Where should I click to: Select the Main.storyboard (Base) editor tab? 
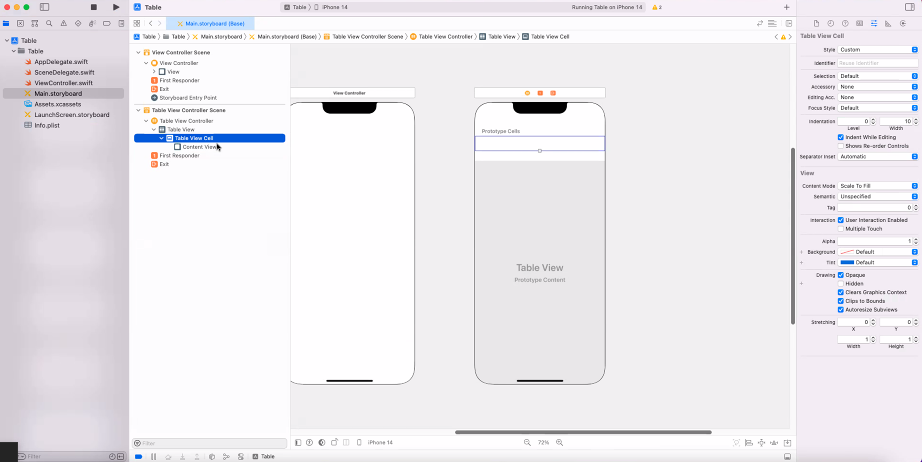(x=210, y=24)
